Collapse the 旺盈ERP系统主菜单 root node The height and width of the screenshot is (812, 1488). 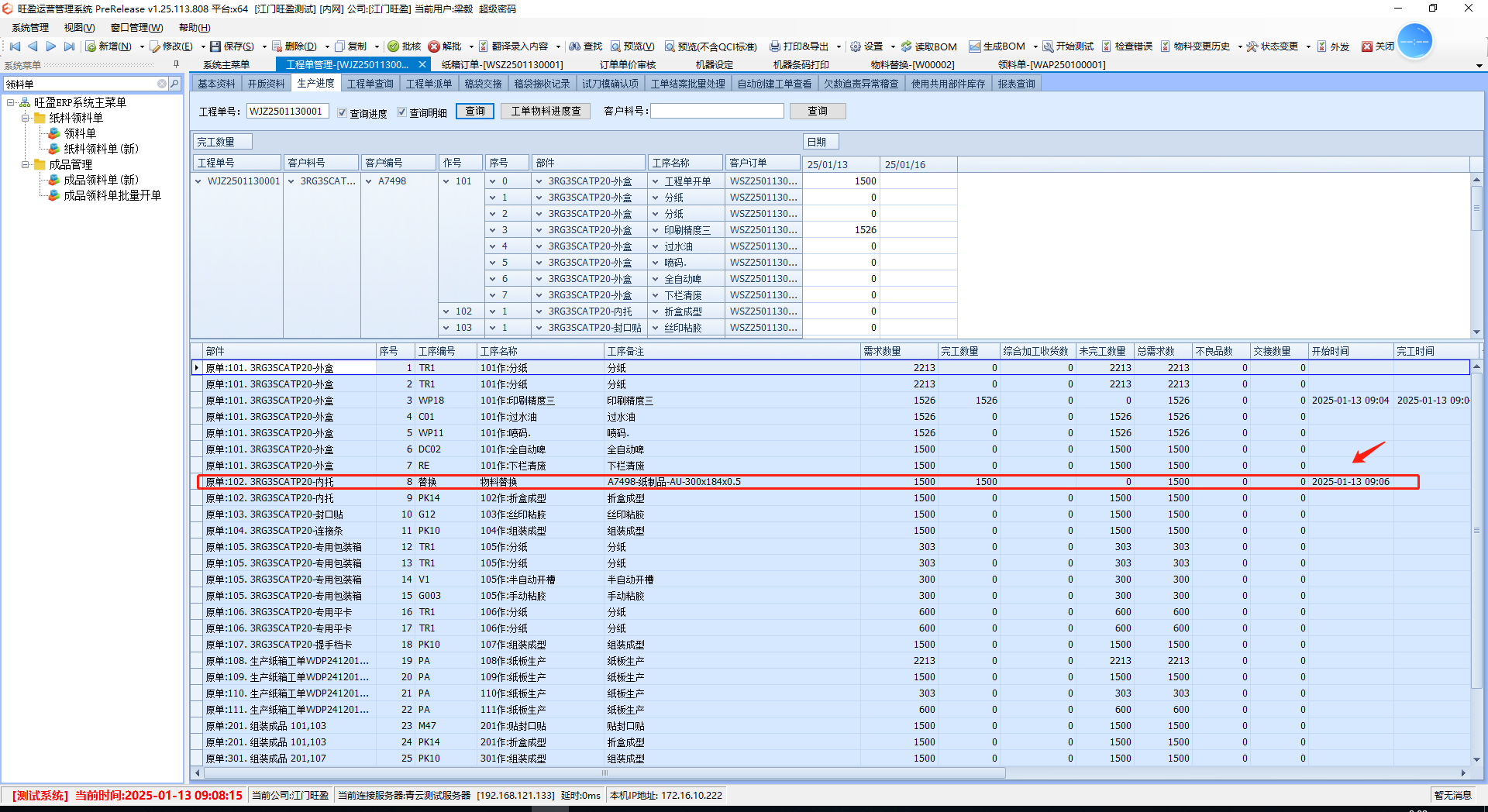click(11, 102)
